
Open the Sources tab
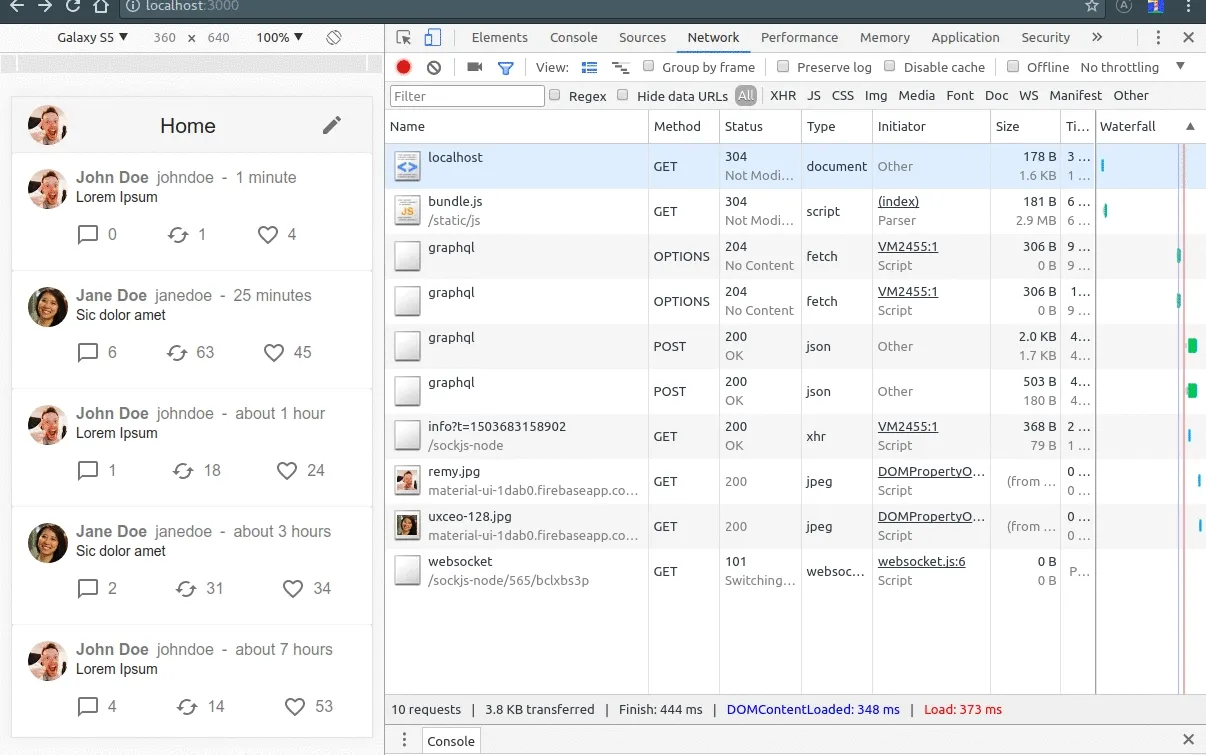click(x=642, y=37)
